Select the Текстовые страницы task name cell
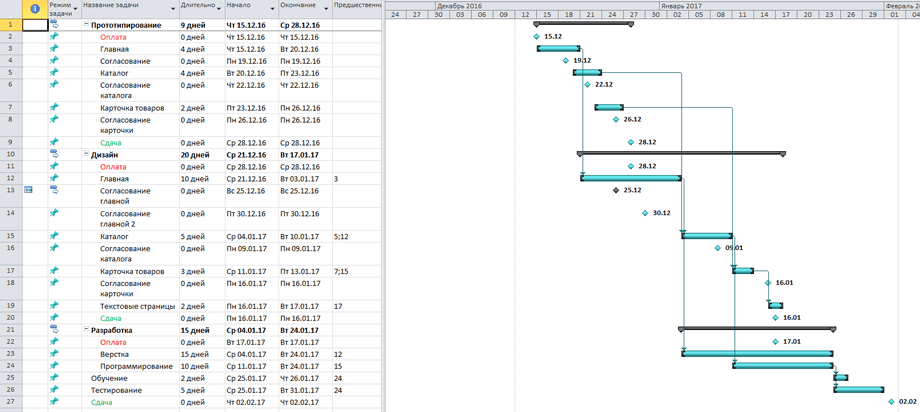The width and height of the screenshot is (920, 412). point(130,306)
